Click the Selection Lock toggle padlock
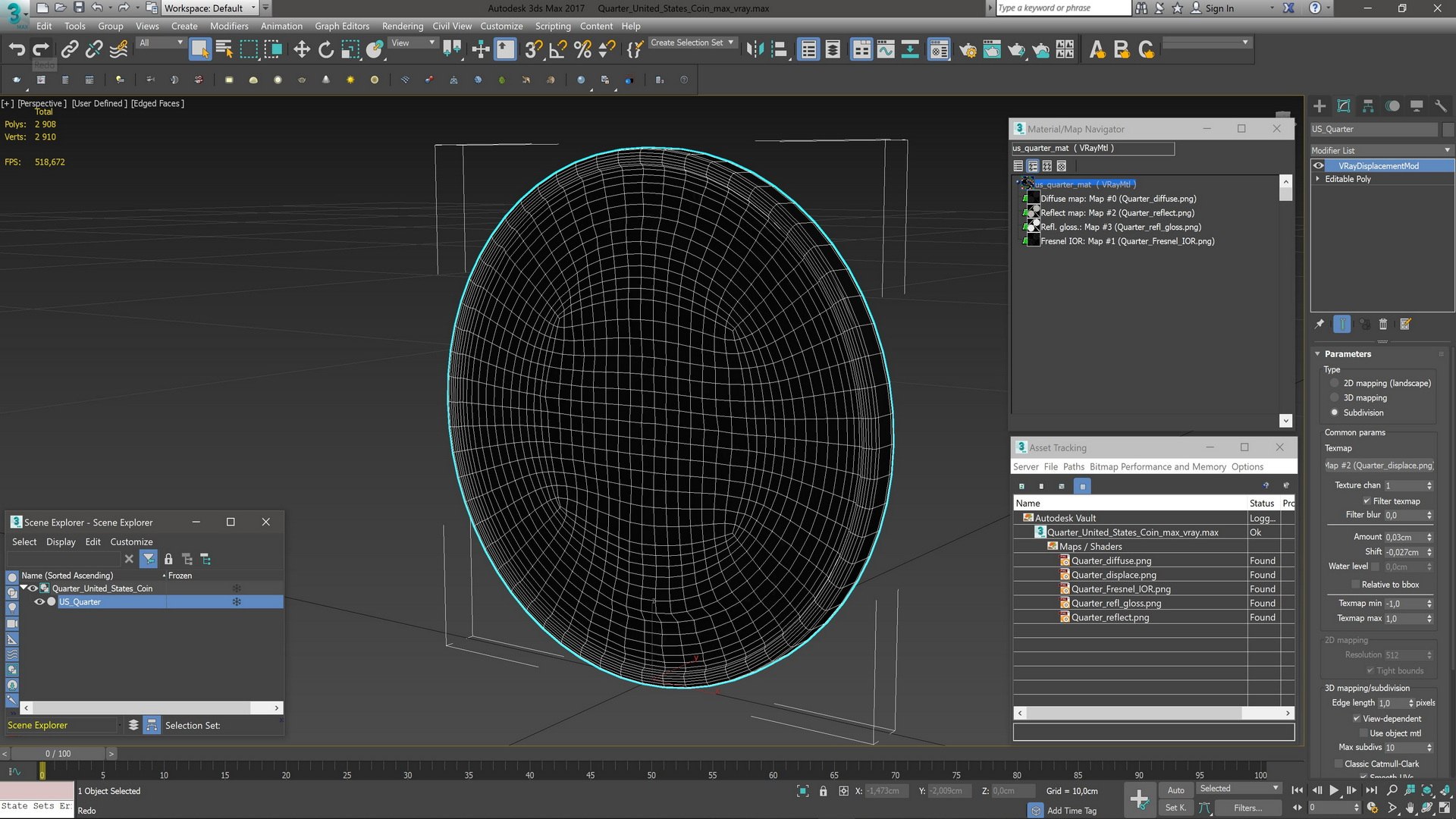The image size is (1456, 819). [823, 791]
